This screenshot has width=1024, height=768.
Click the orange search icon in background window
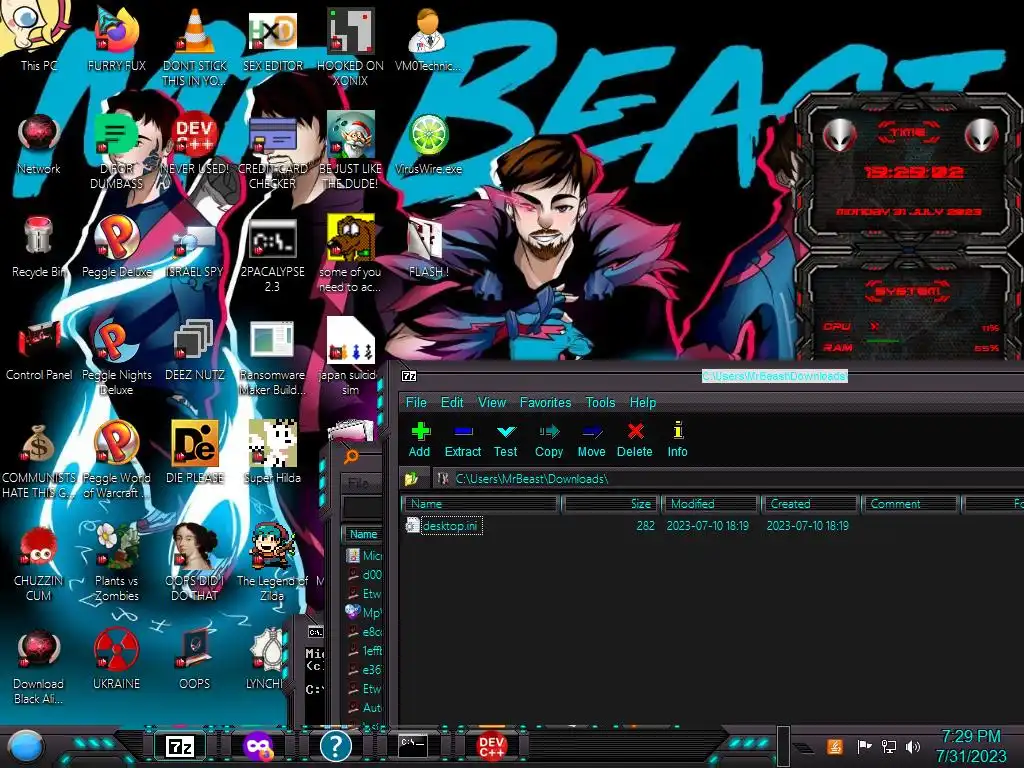point(351,456)
